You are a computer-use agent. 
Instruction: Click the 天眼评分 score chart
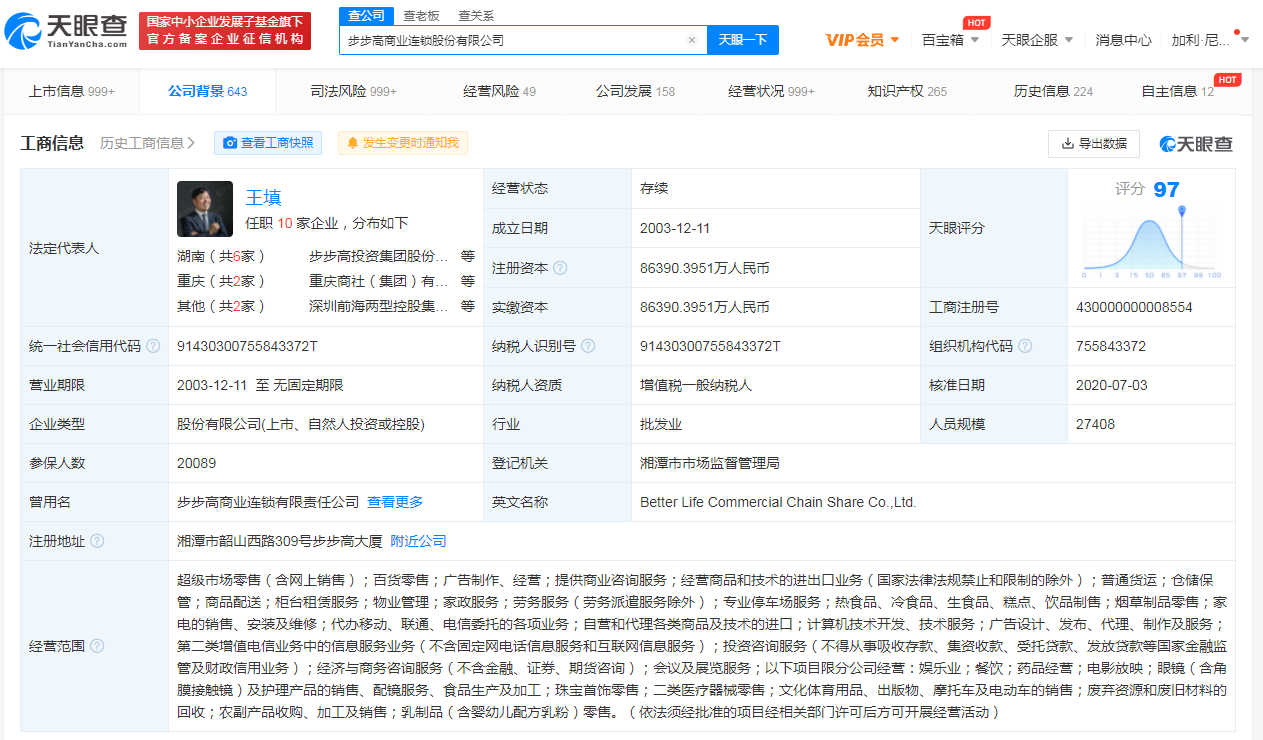[x=1151, y=240]
